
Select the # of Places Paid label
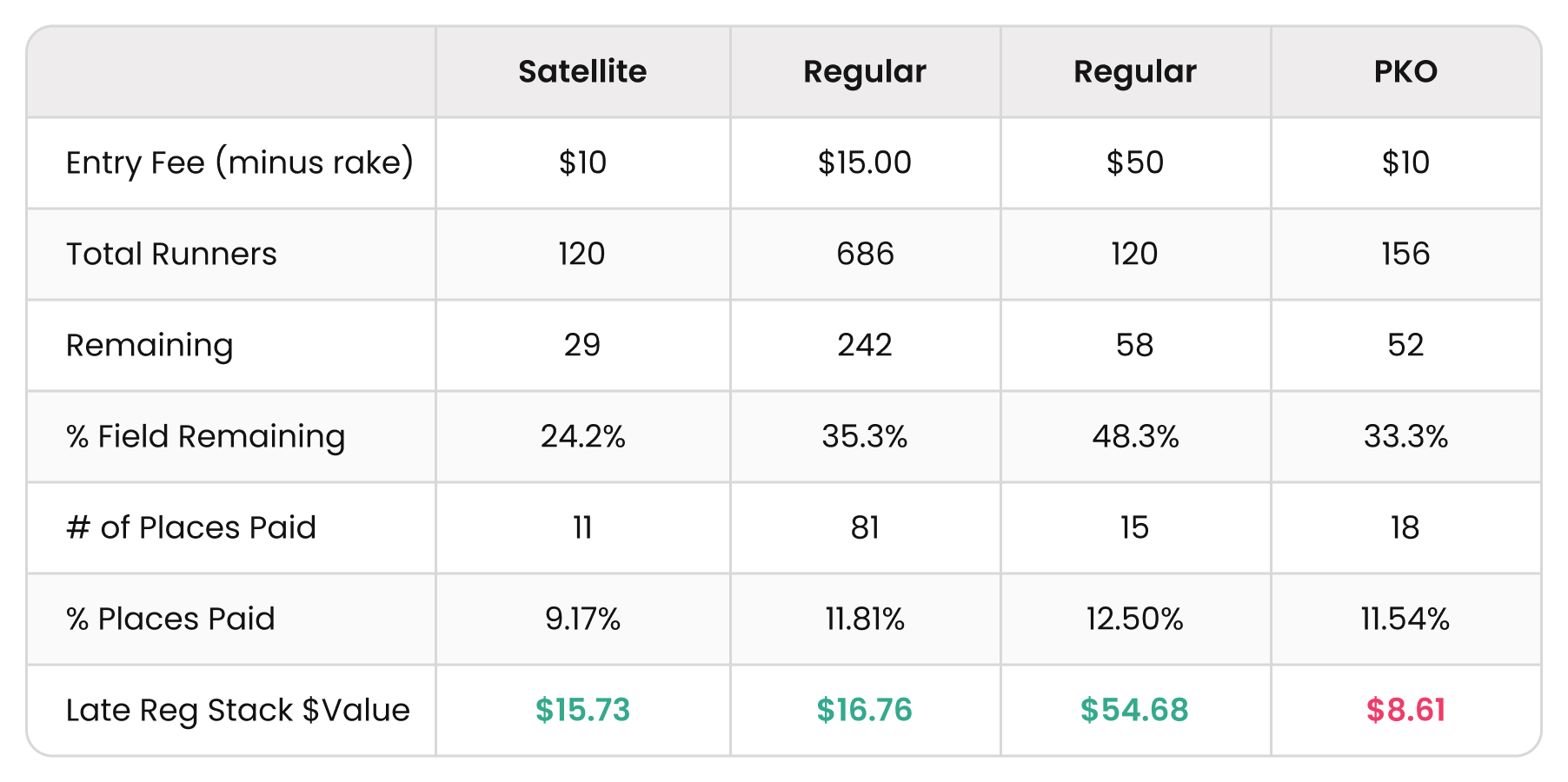coord(191,527)
